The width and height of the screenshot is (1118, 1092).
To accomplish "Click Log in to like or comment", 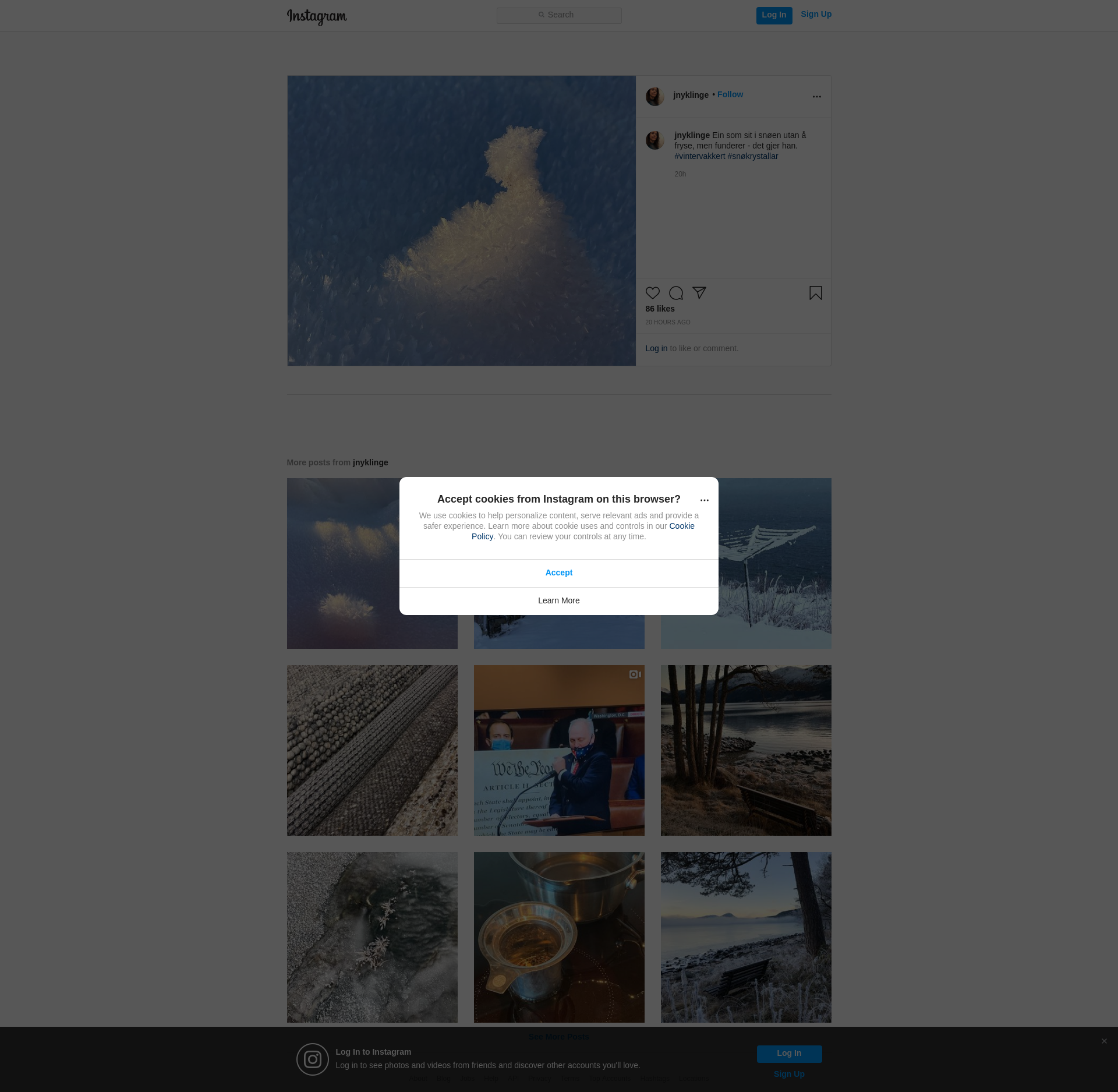I will pos(656,348).
